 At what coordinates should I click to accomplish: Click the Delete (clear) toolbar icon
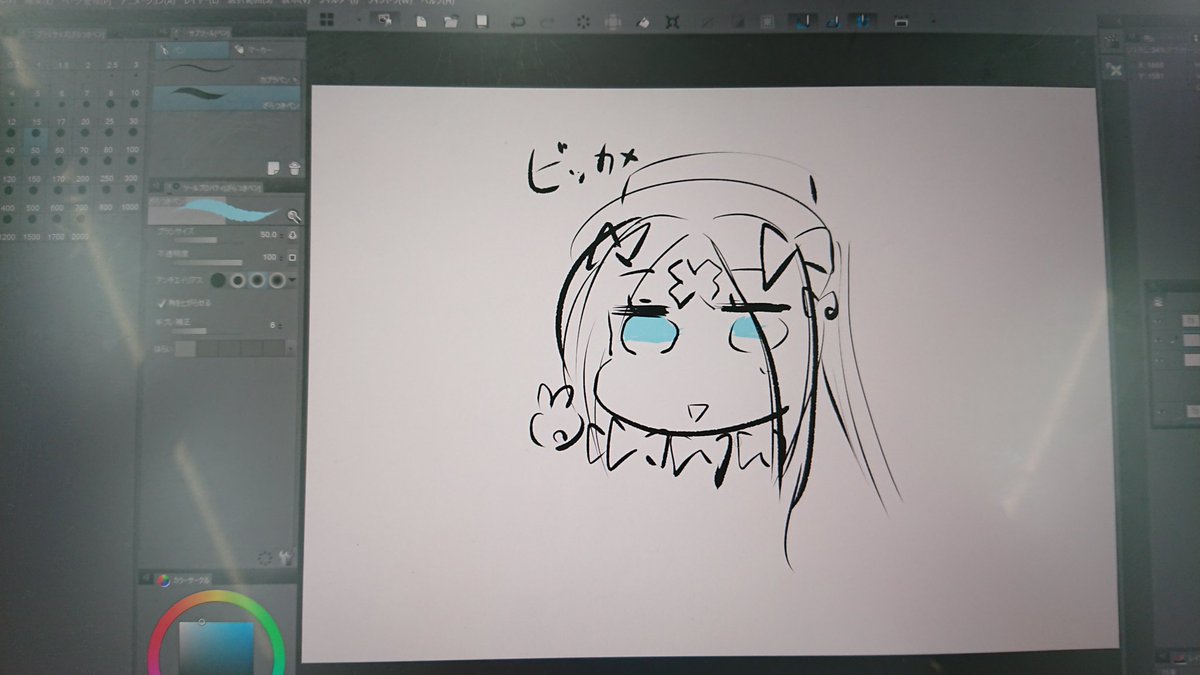(585, 20)
